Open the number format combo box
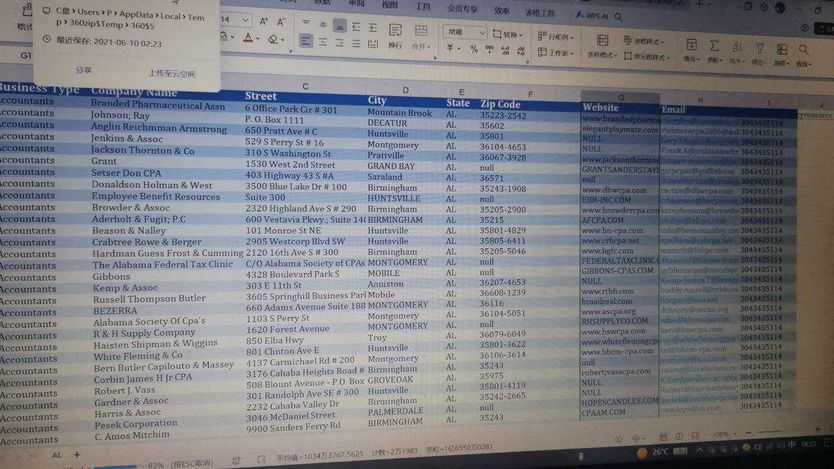The image size is (834, 469). (x=465, y=33)
